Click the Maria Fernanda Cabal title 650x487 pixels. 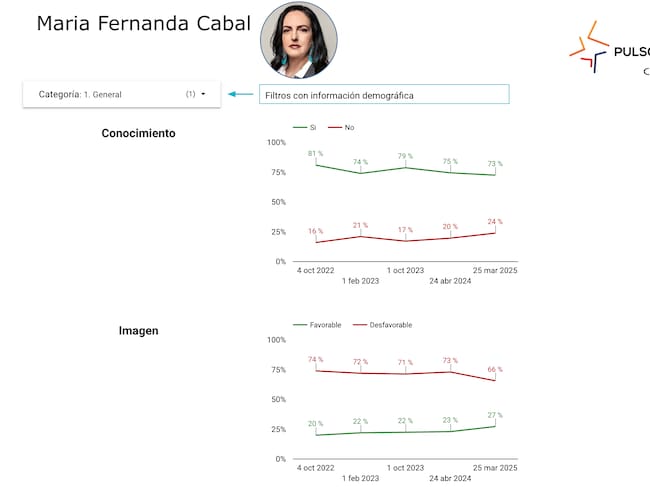(x=143, y=23)
